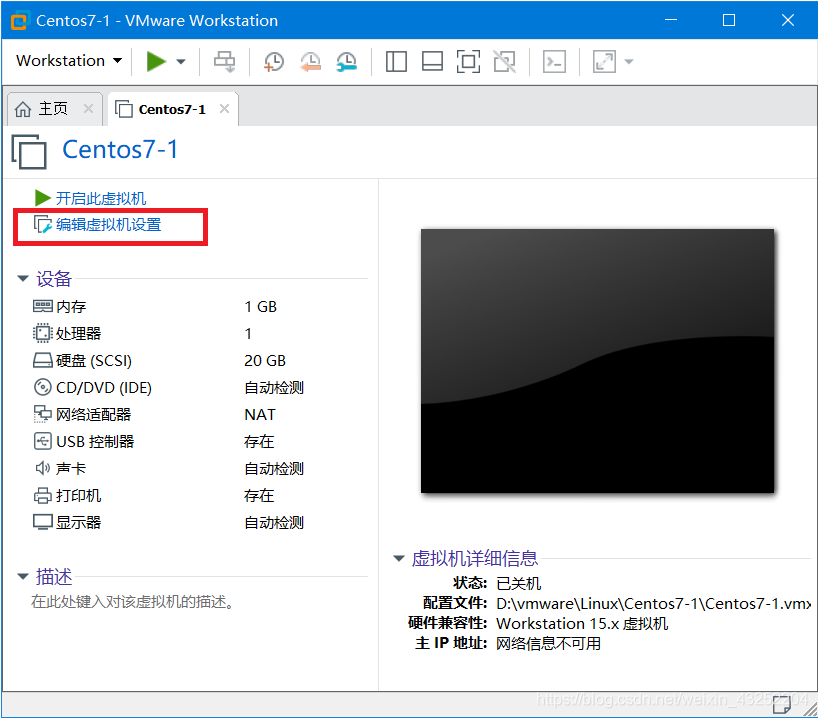Click the send Ctrl+Alt+Del toolbar icon
The height and width of the screenshot is (718, 818).
click(x=224, y=62)
